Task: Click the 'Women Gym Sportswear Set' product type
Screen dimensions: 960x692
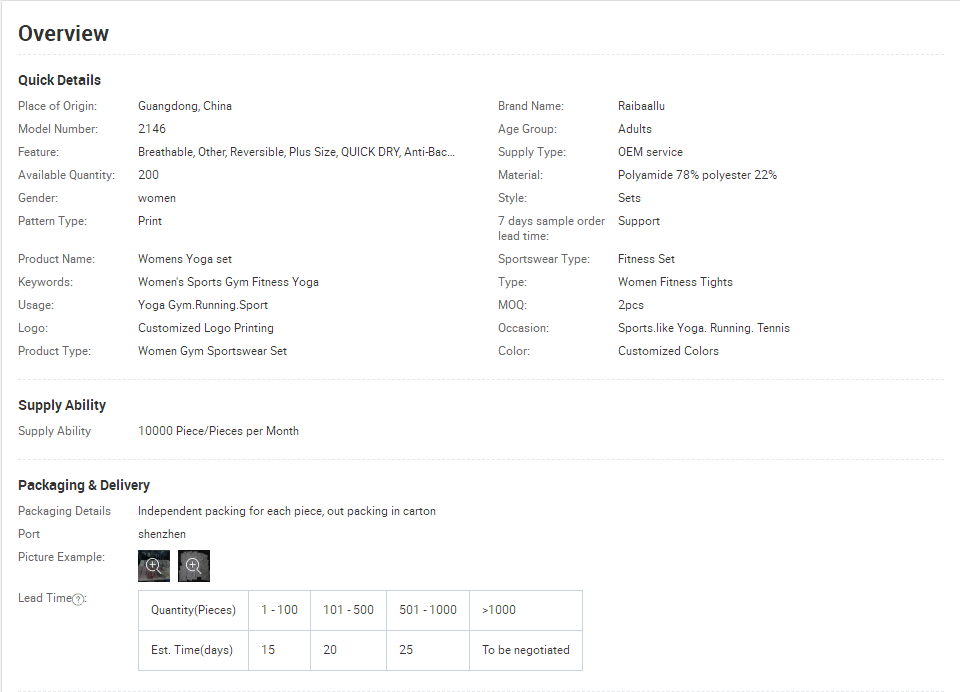Action: 212,351
